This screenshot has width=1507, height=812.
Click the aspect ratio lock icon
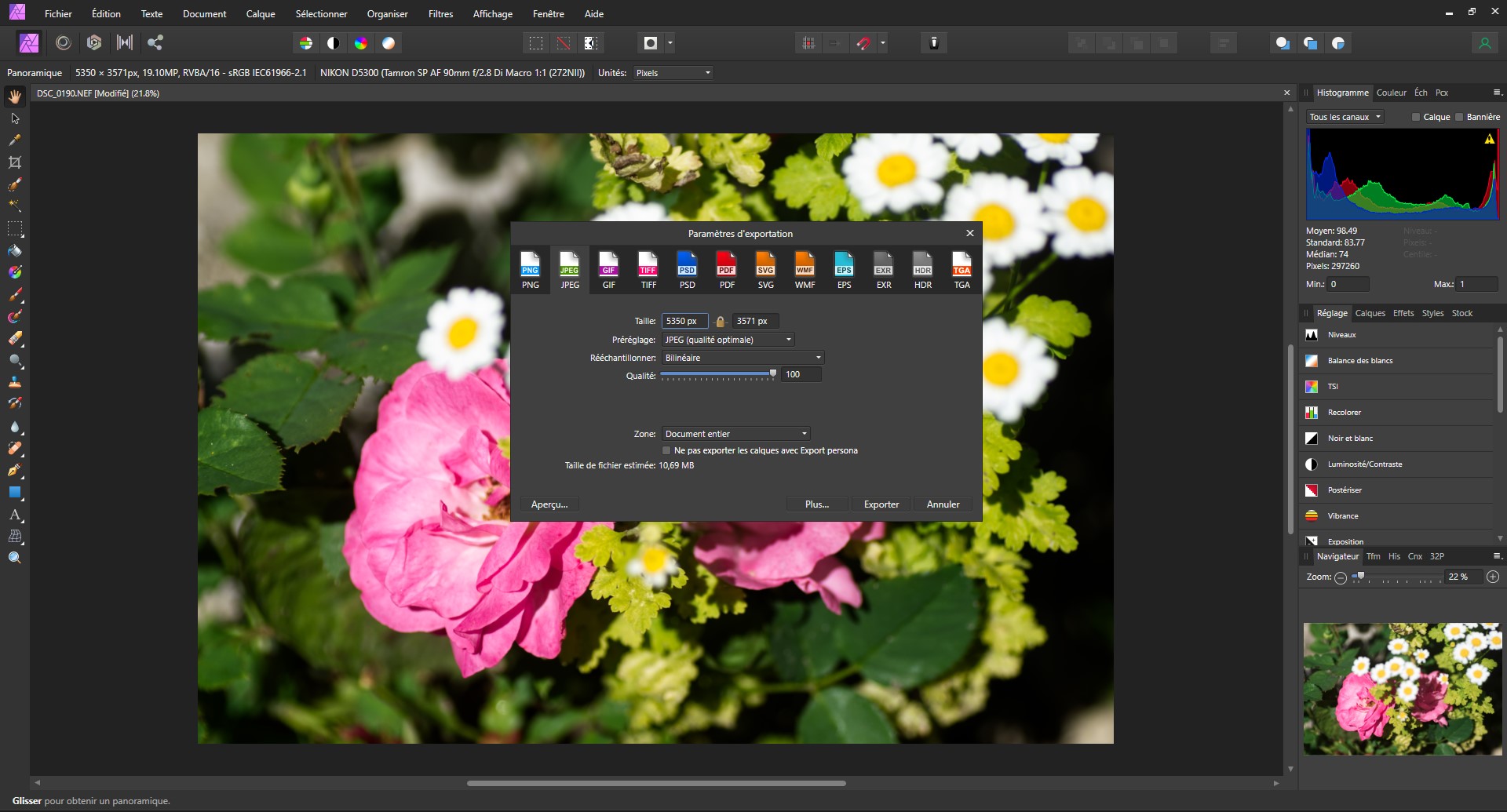pos(720,322)
